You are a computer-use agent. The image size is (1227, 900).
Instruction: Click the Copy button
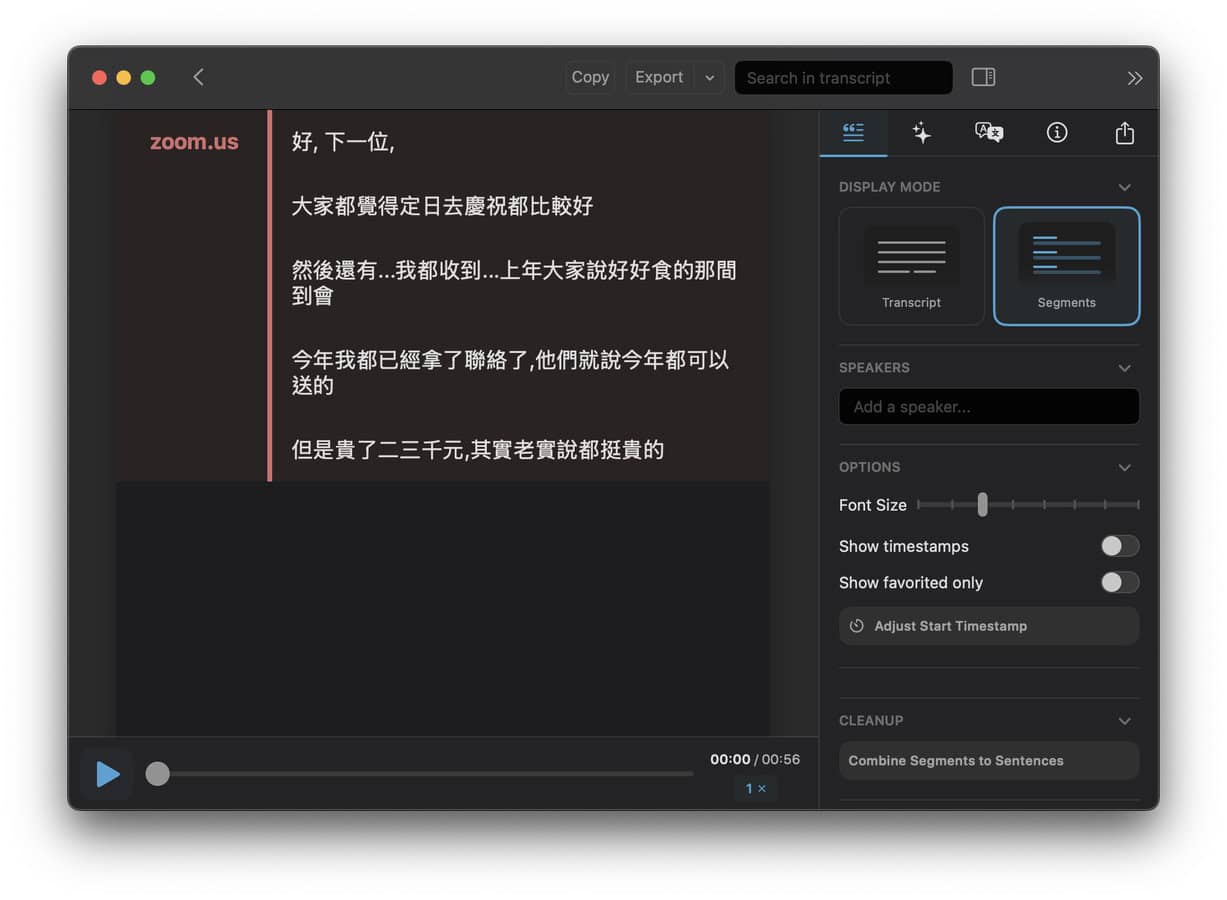[x=590, y=77]
